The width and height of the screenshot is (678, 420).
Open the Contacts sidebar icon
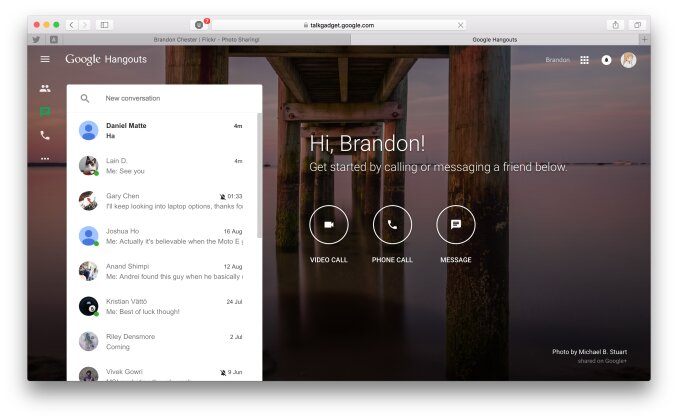[45, 89]
